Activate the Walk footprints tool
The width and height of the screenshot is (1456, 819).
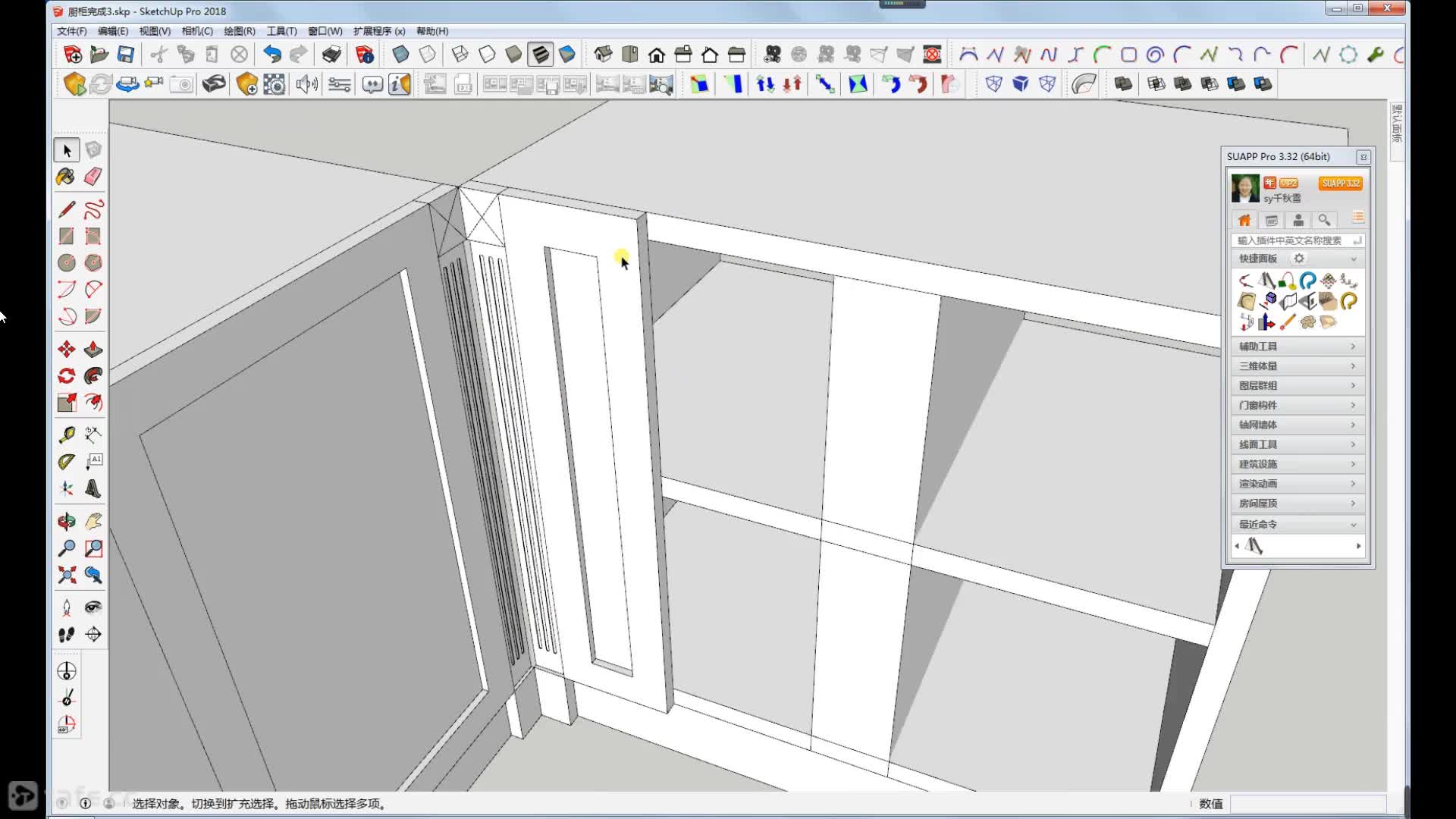67,634
